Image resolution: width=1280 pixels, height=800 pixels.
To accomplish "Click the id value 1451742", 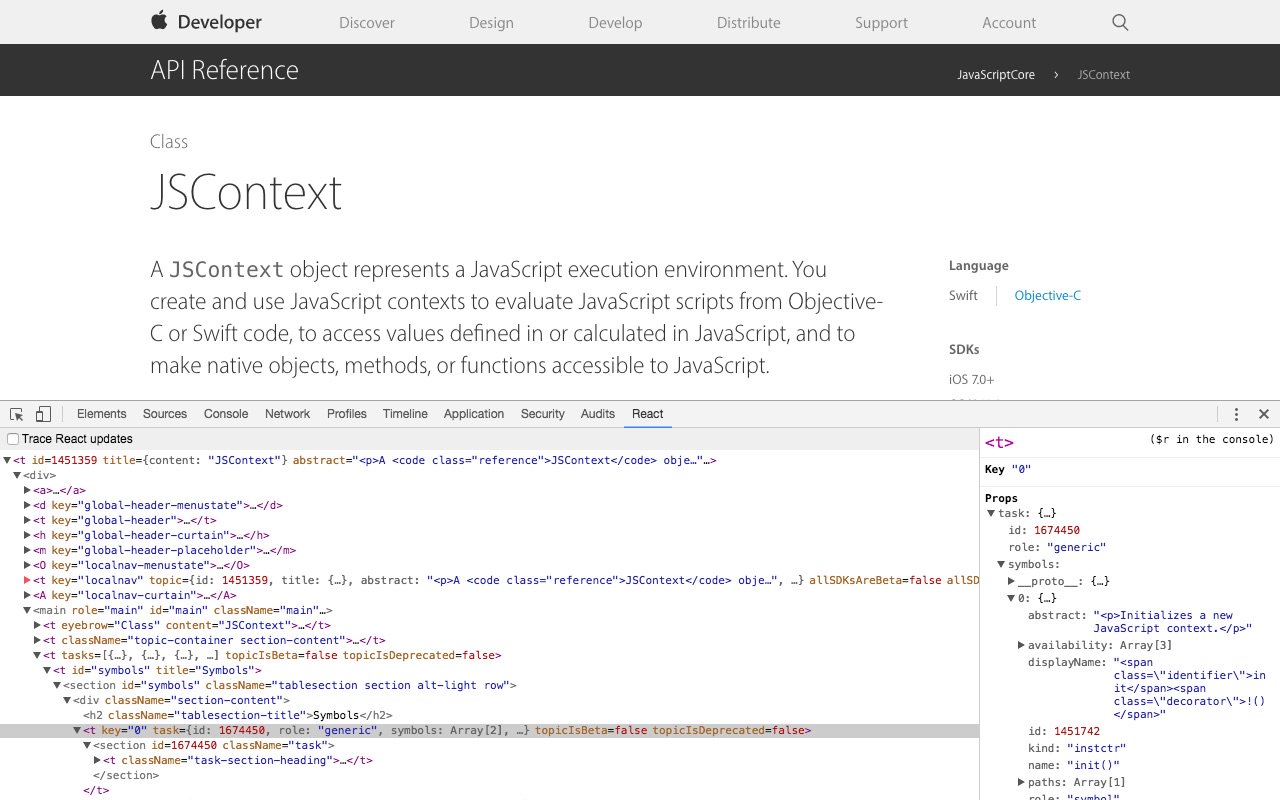I will click(1077, 731).
